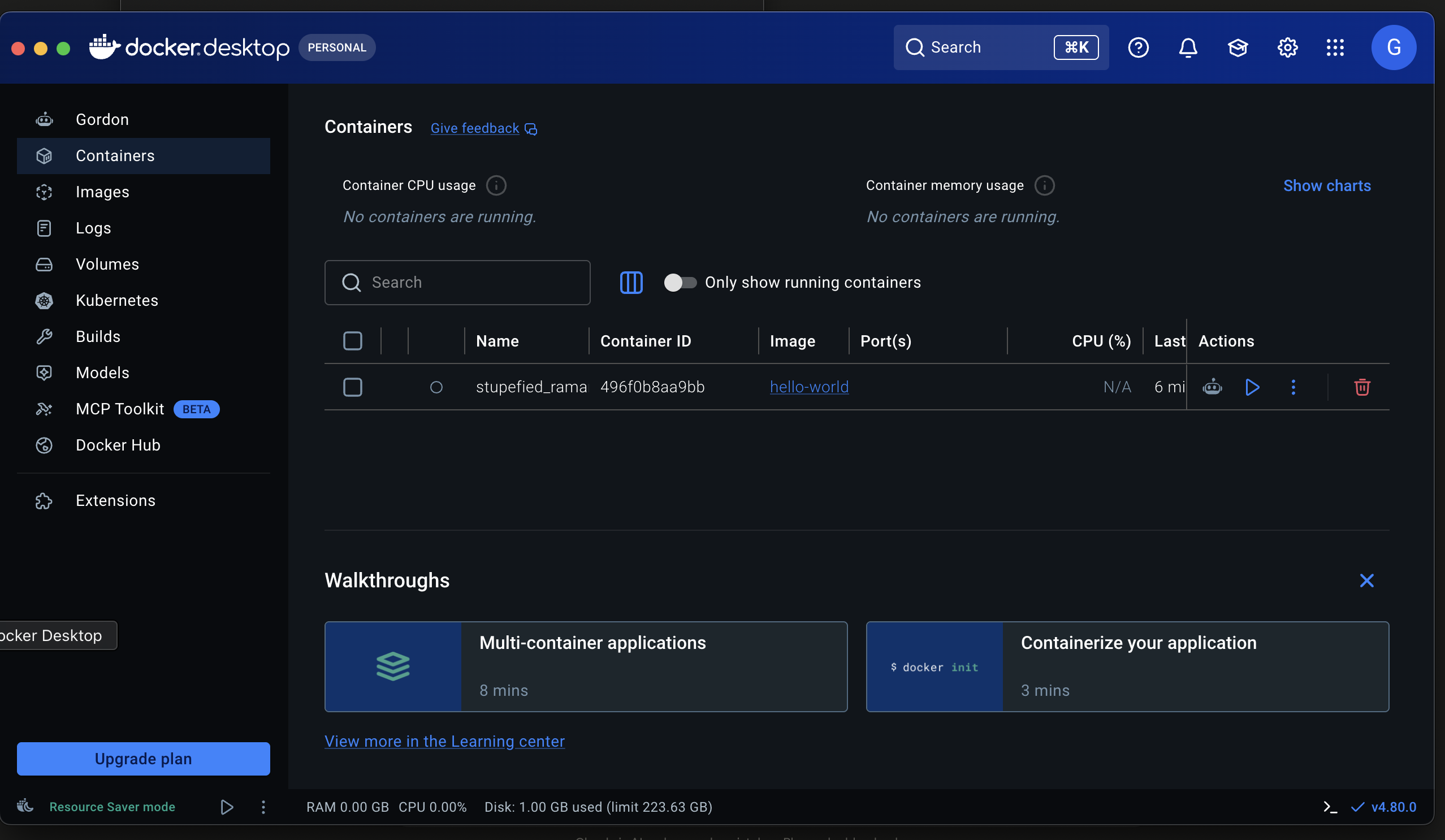Click the Docker Hub icon
The image size is (1445, 840).
click(44, 445)
